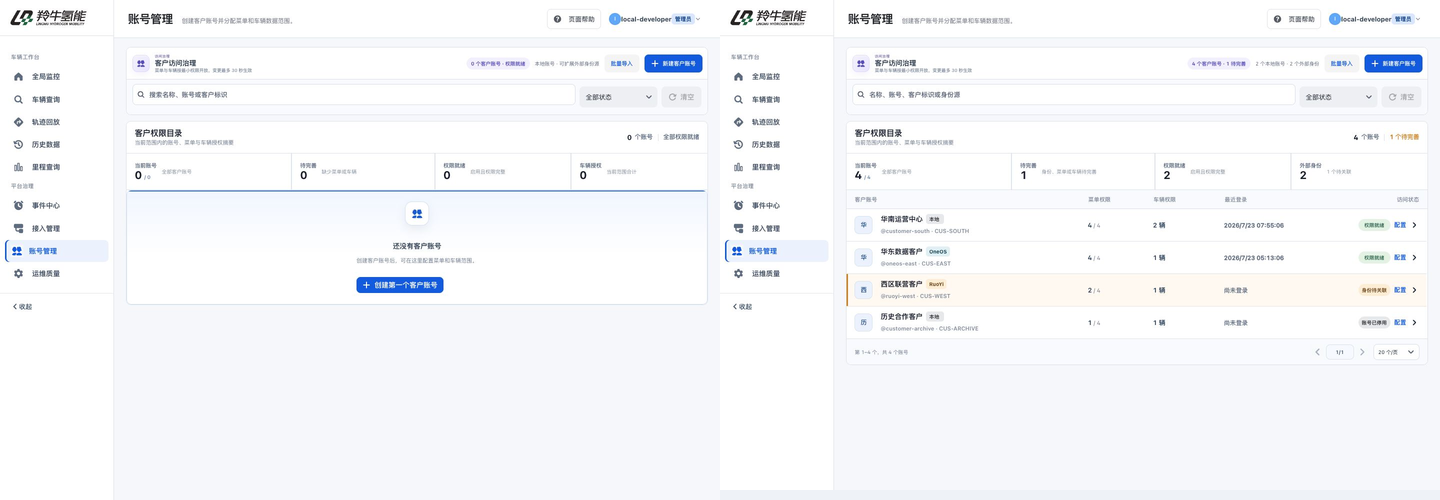1440x500 pixels.
Task: Click 事件中心 alarm icon in the four-account view
Action: coord(738,206)
